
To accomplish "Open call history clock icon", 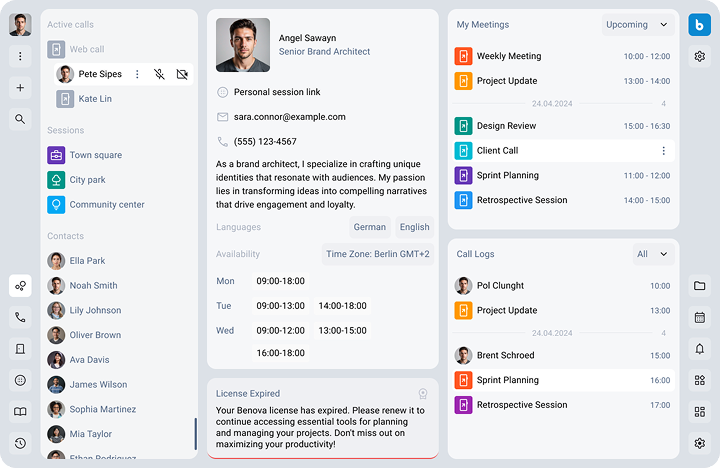I will (x=20, y=443).
